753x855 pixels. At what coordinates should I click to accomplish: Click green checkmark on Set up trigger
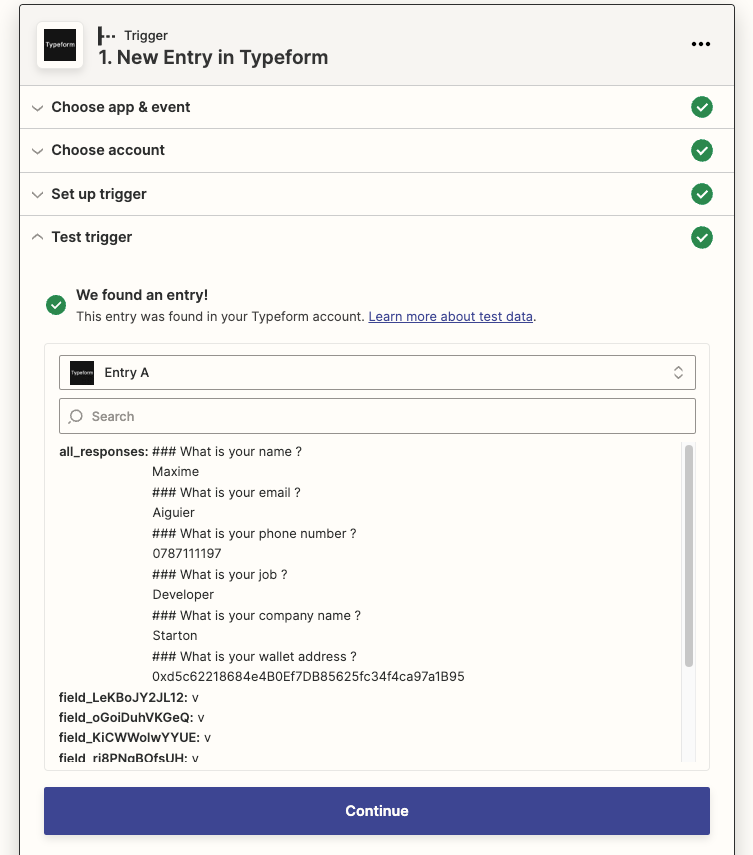[x=702, y=194]
